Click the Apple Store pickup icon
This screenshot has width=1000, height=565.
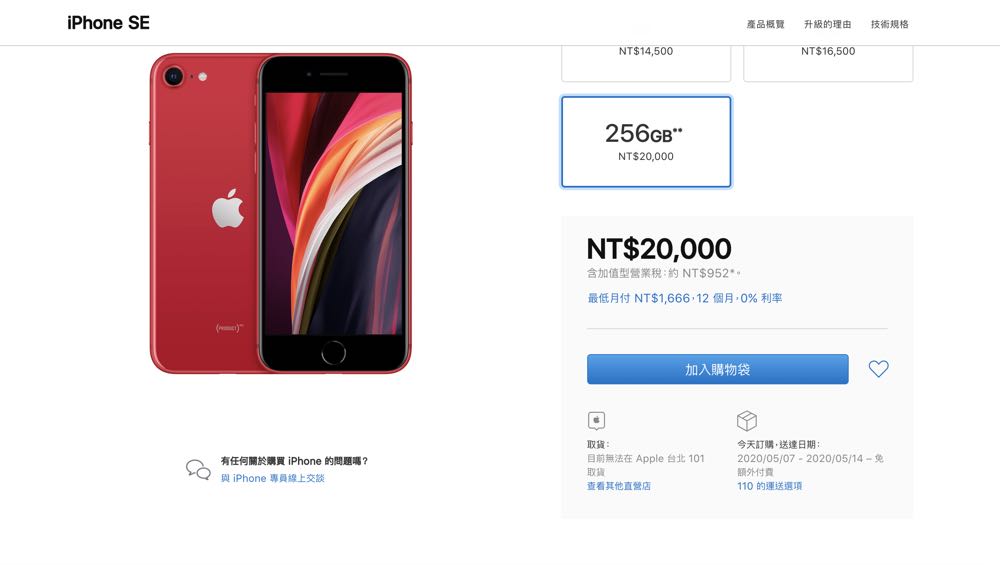(x=596, y=421)
